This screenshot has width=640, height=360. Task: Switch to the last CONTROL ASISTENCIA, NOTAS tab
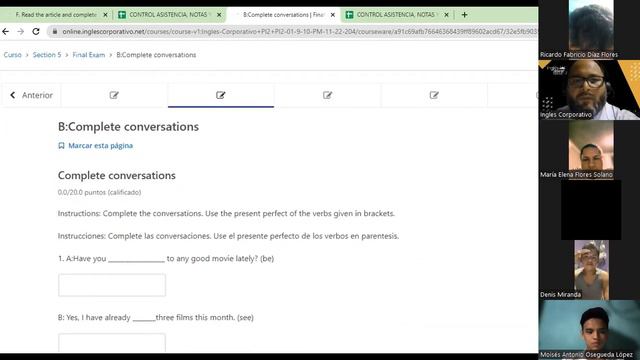(x=396, y=15)
